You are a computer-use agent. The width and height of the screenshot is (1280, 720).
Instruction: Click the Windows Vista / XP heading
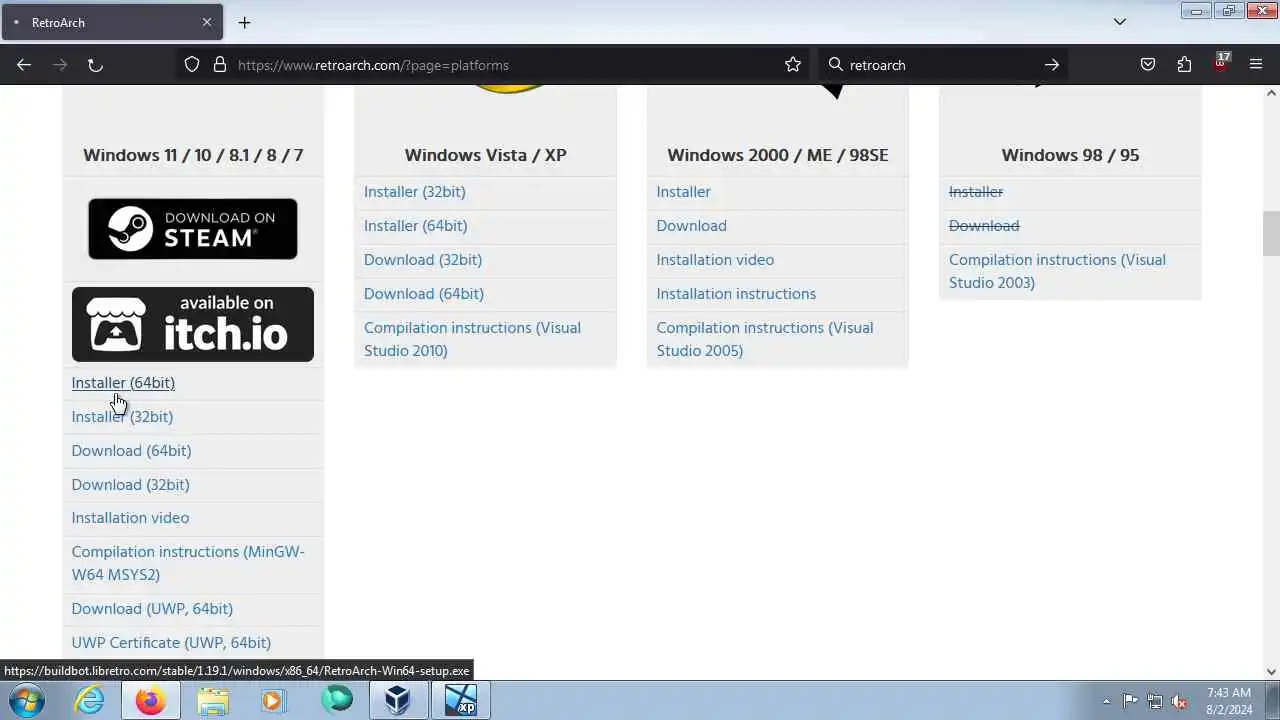(485, 155)
